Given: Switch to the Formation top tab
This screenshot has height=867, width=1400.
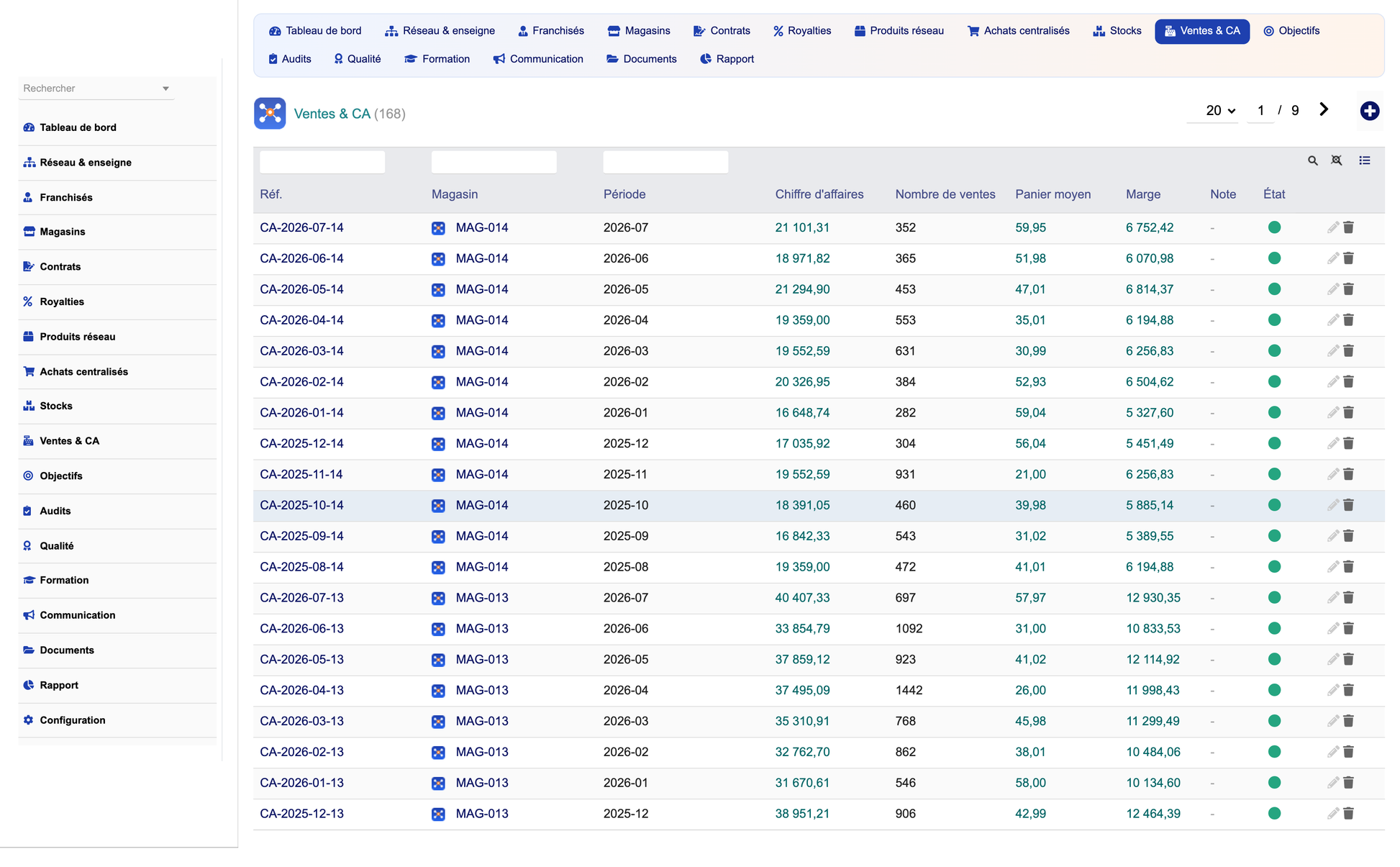Looking at the screenshot, I should click(x=437, y=59).
